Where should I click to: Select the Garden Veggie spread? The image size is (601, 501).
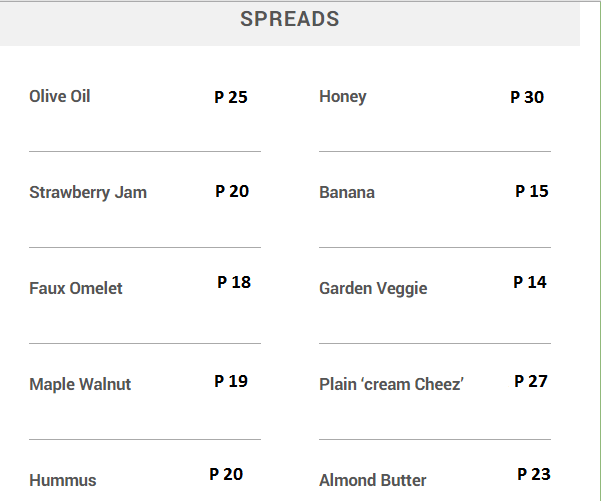(373, 289)
